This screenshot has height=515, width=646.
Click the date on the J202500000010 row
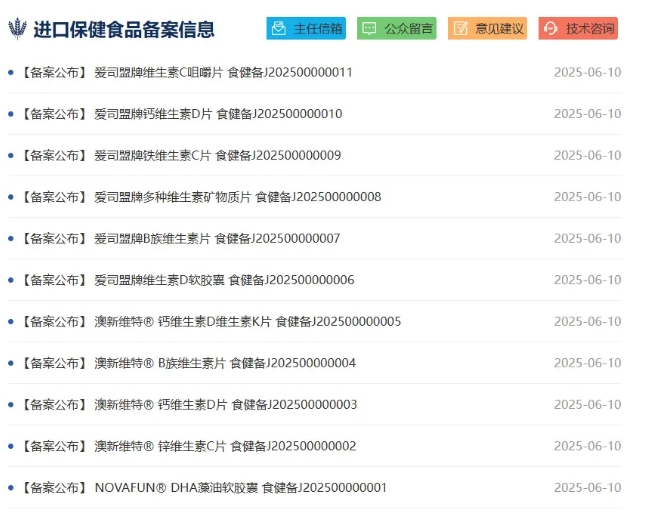[x=587, y=114]
